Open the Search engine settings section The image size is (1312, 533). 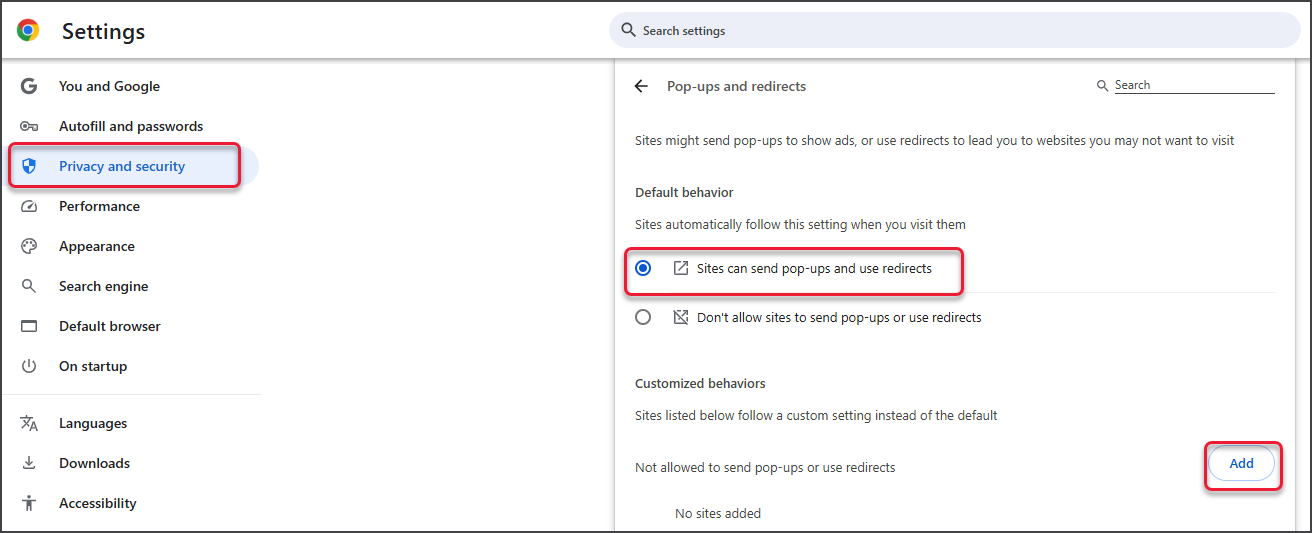(103, 287)
